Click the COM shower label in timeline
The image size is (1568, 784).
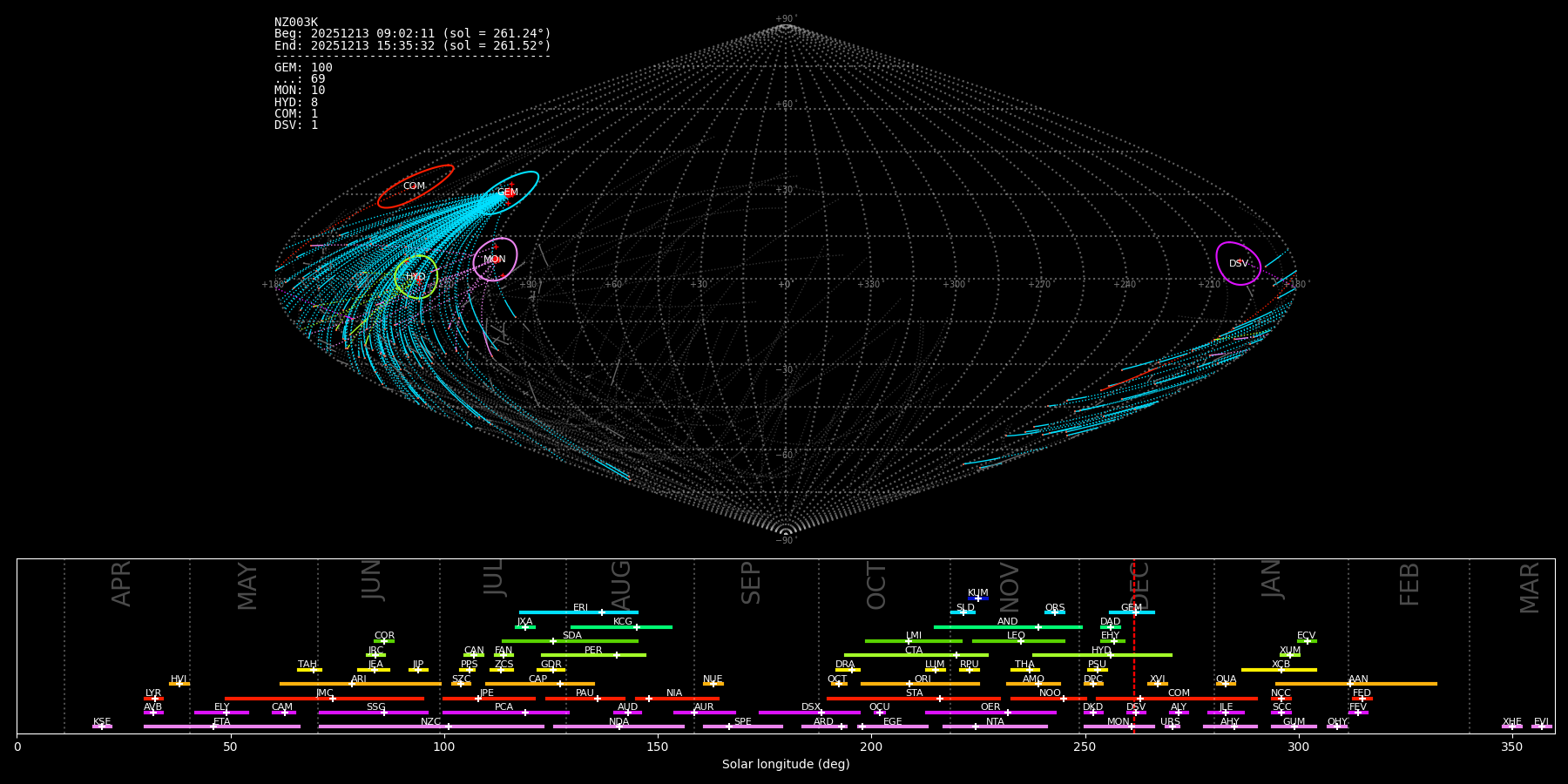pyautogui.click(x=1179, y=693)
